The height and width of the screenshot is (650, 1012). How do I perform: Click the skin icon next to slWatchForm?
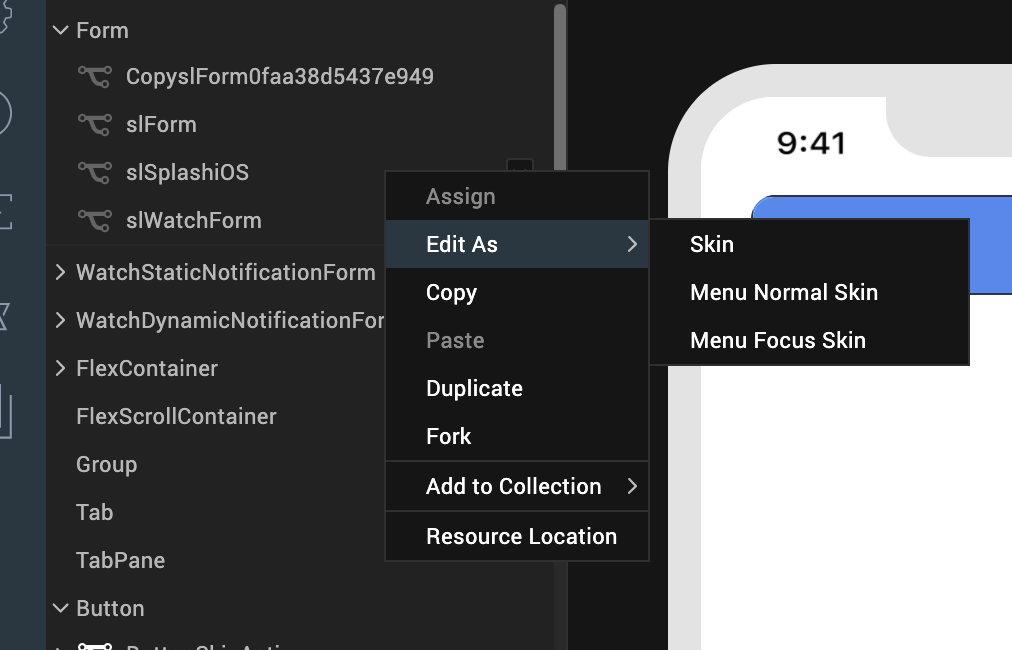pyautogui.click(x=94, y=221)
